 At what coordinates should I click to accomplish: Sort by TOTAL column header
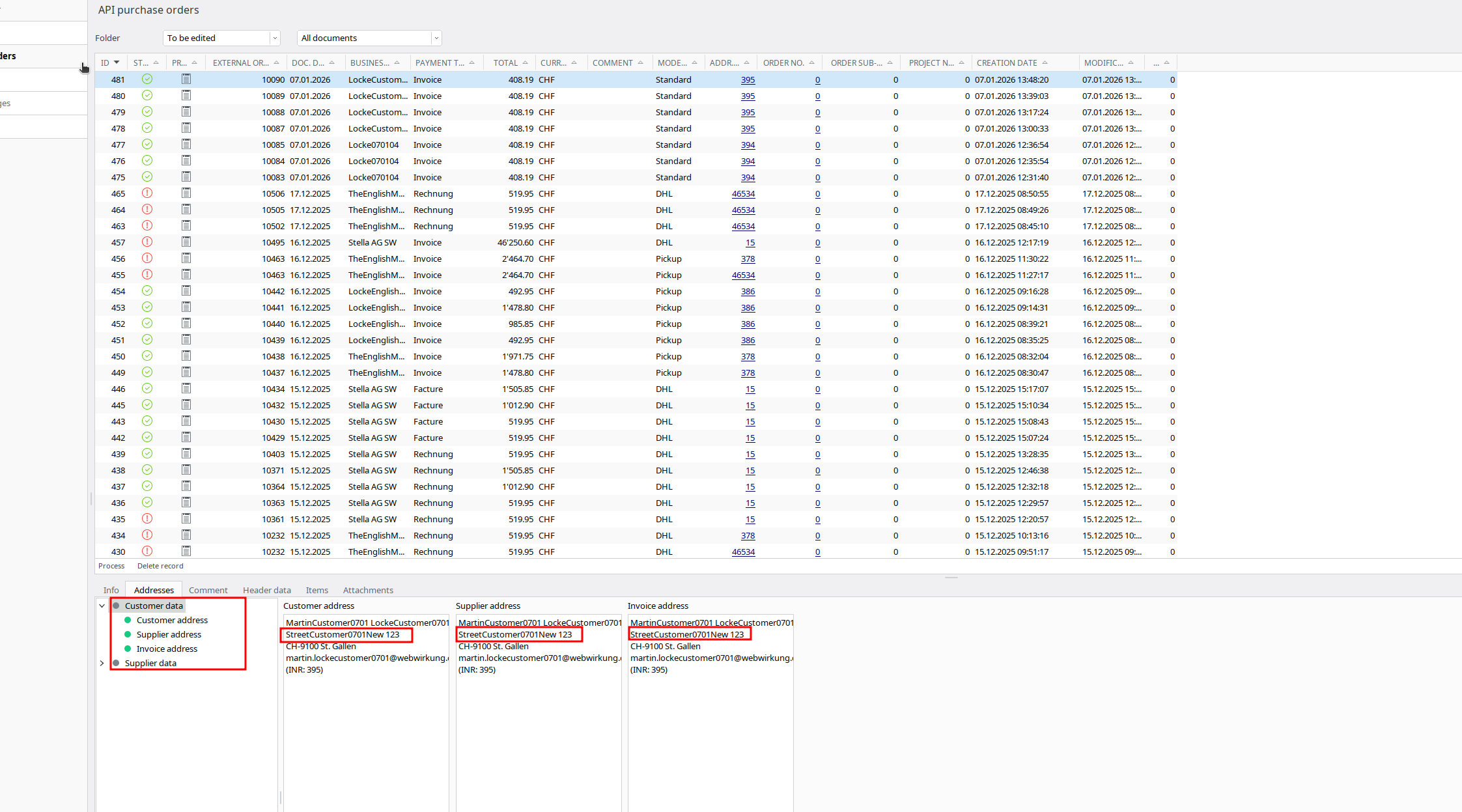pos(505,63)
